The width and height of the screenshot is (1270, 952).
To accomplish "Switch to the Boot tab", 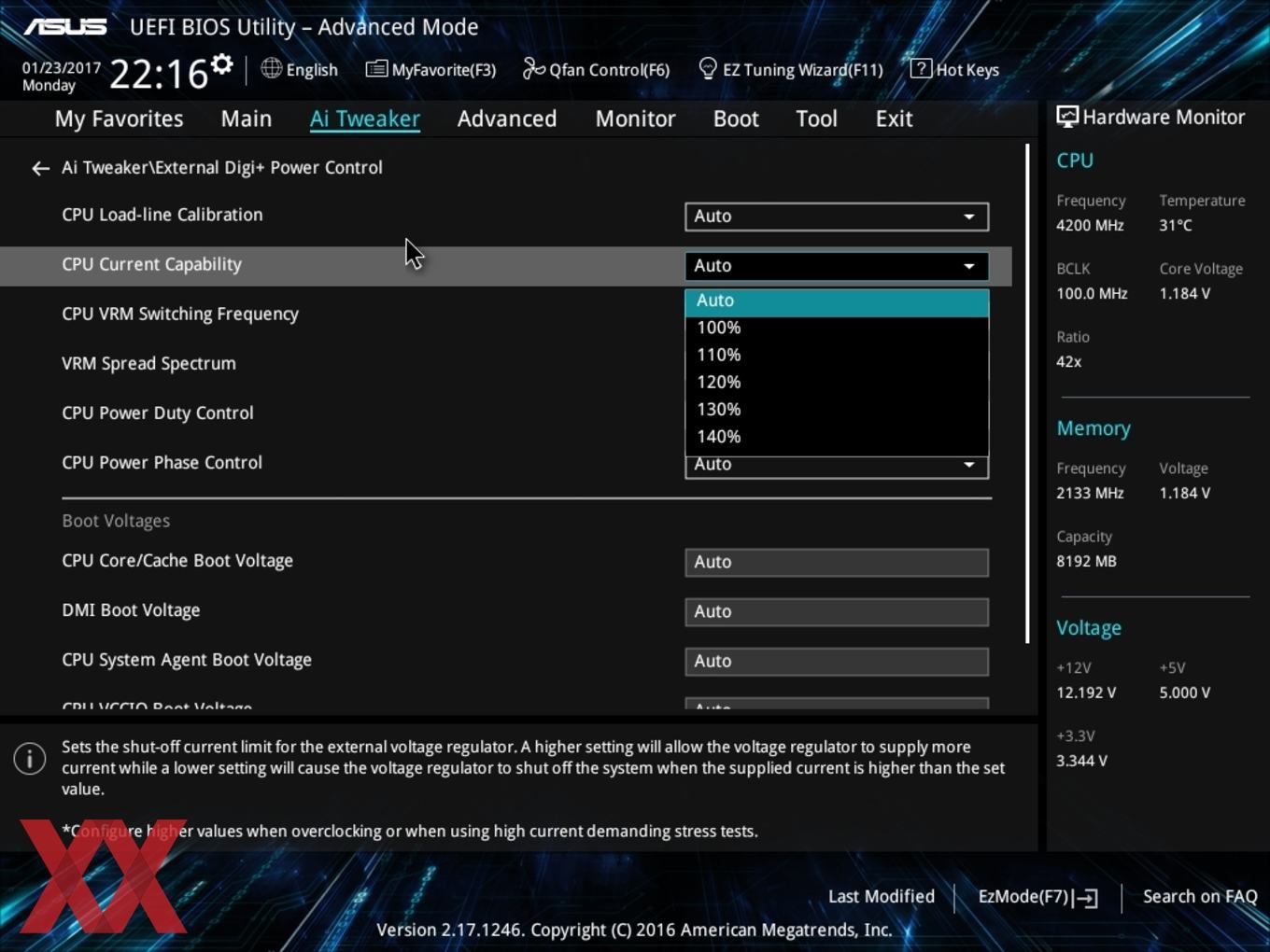I will point(736,119).
